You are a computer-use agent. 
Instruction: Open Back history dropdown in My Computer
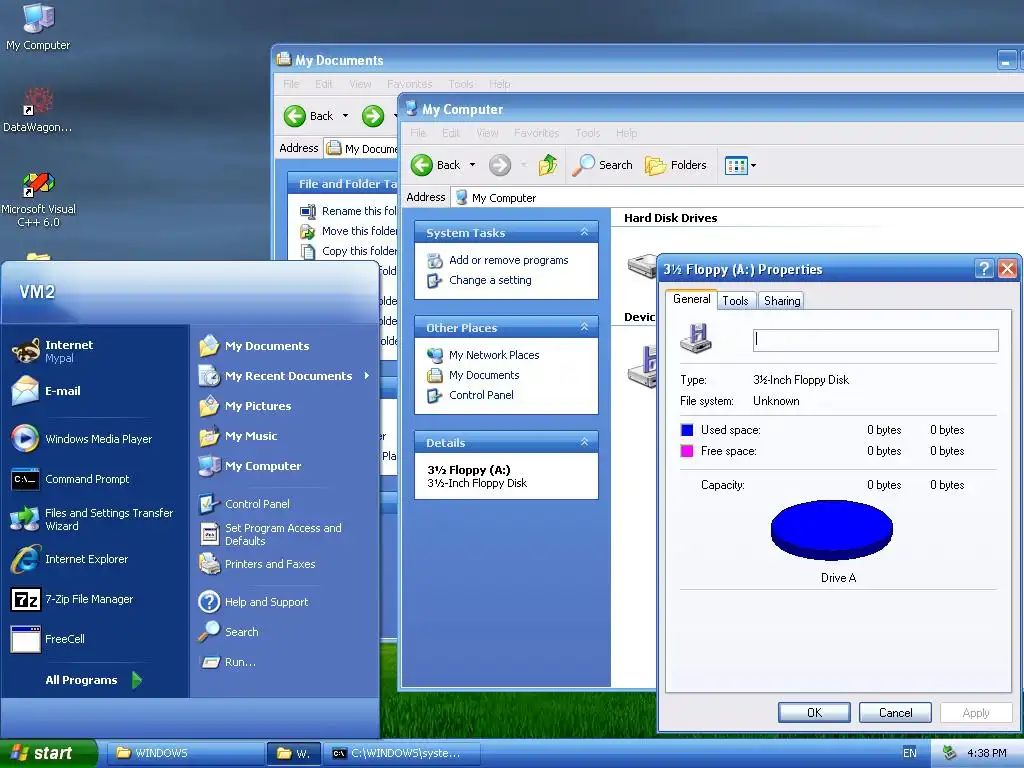point(472,165)
